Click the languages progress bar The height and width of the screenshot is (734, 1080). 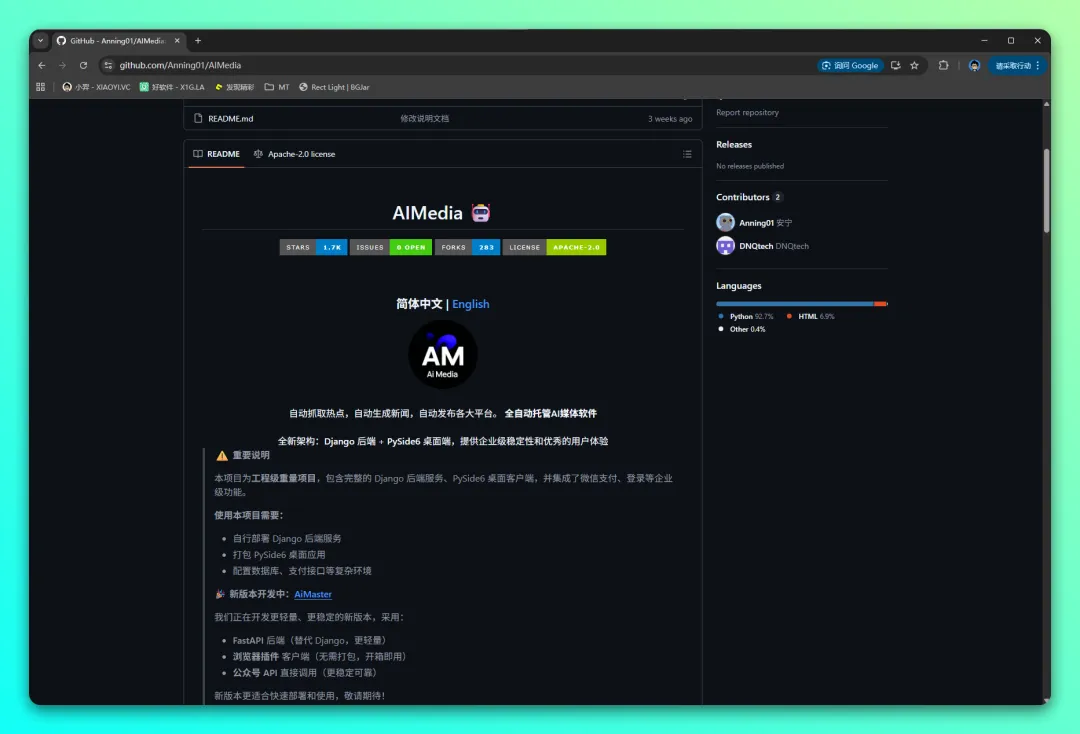point(802,304)
